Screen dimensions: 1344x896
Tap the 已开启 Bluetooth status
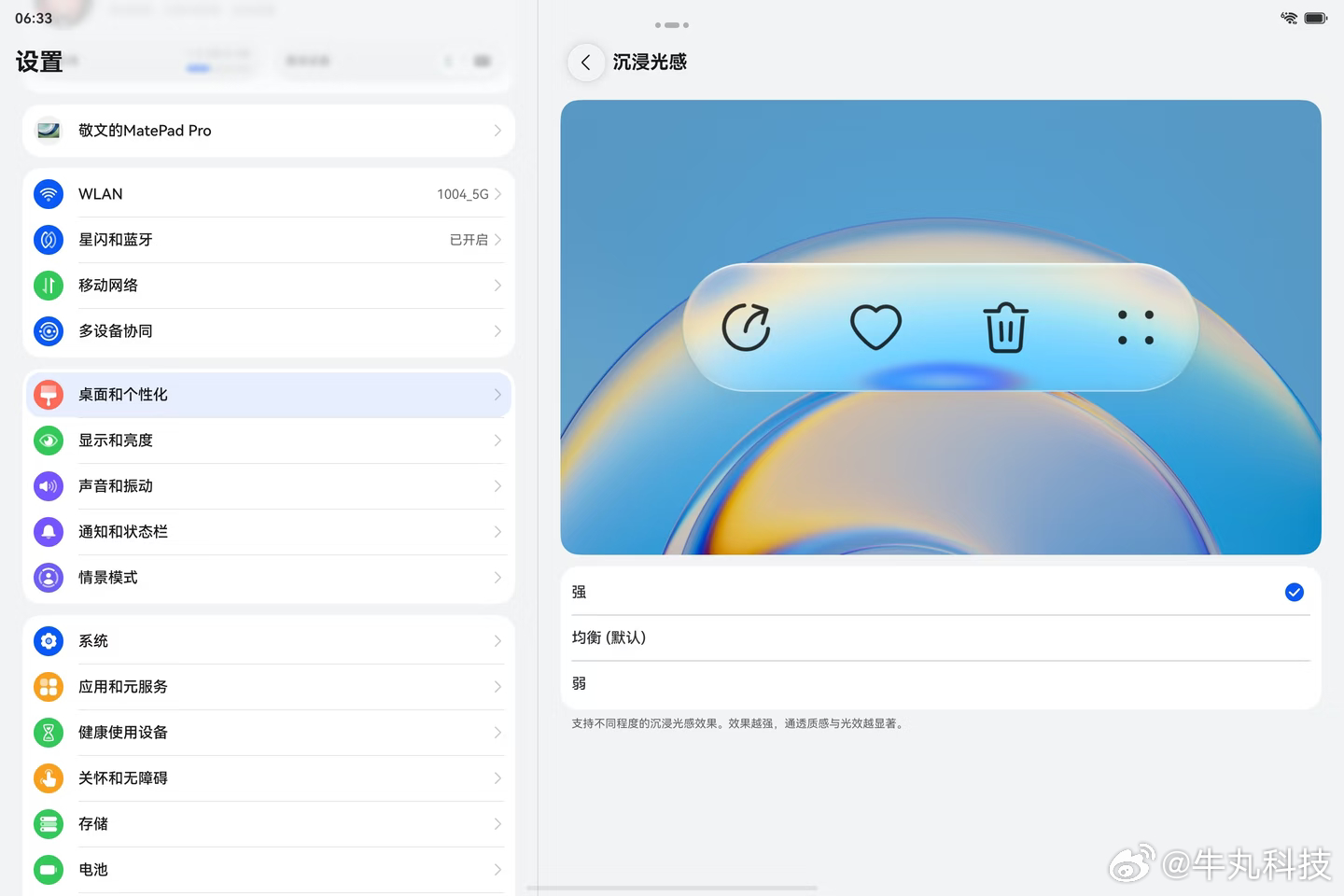[x=469, y=240]
